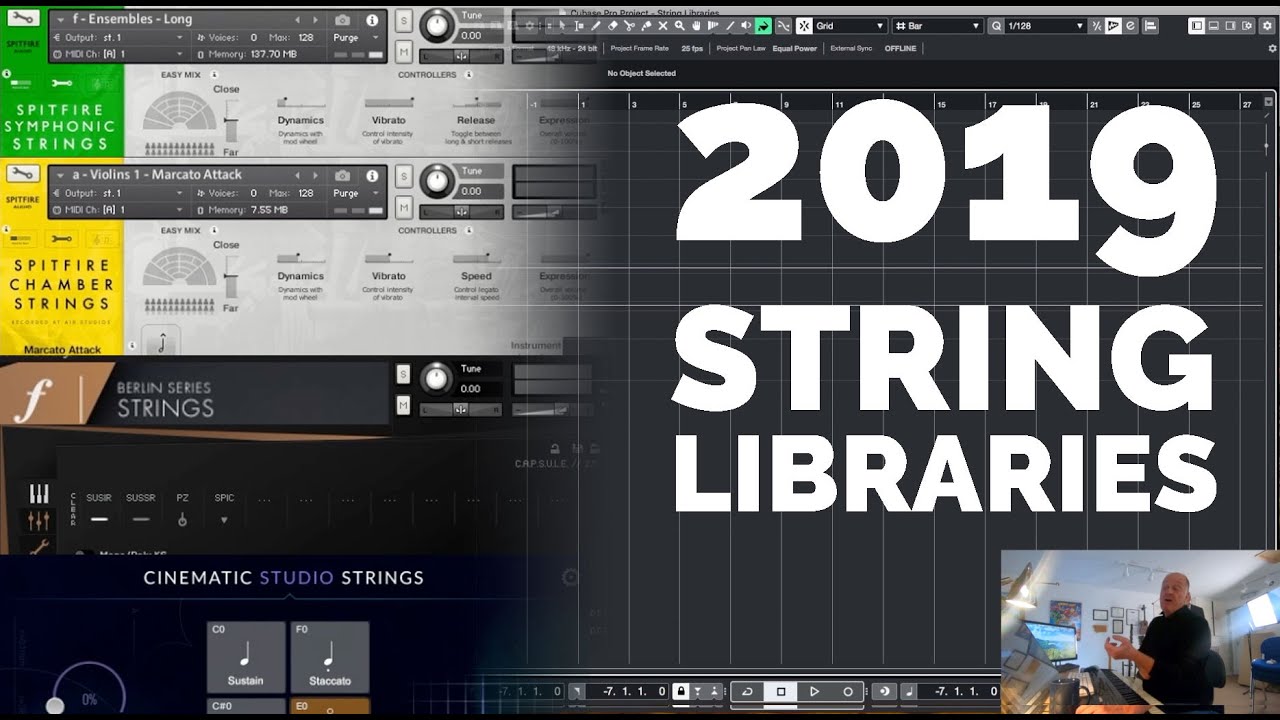
Task: Solo the Berlin Series Strings instrument
Action: [403, 374]
